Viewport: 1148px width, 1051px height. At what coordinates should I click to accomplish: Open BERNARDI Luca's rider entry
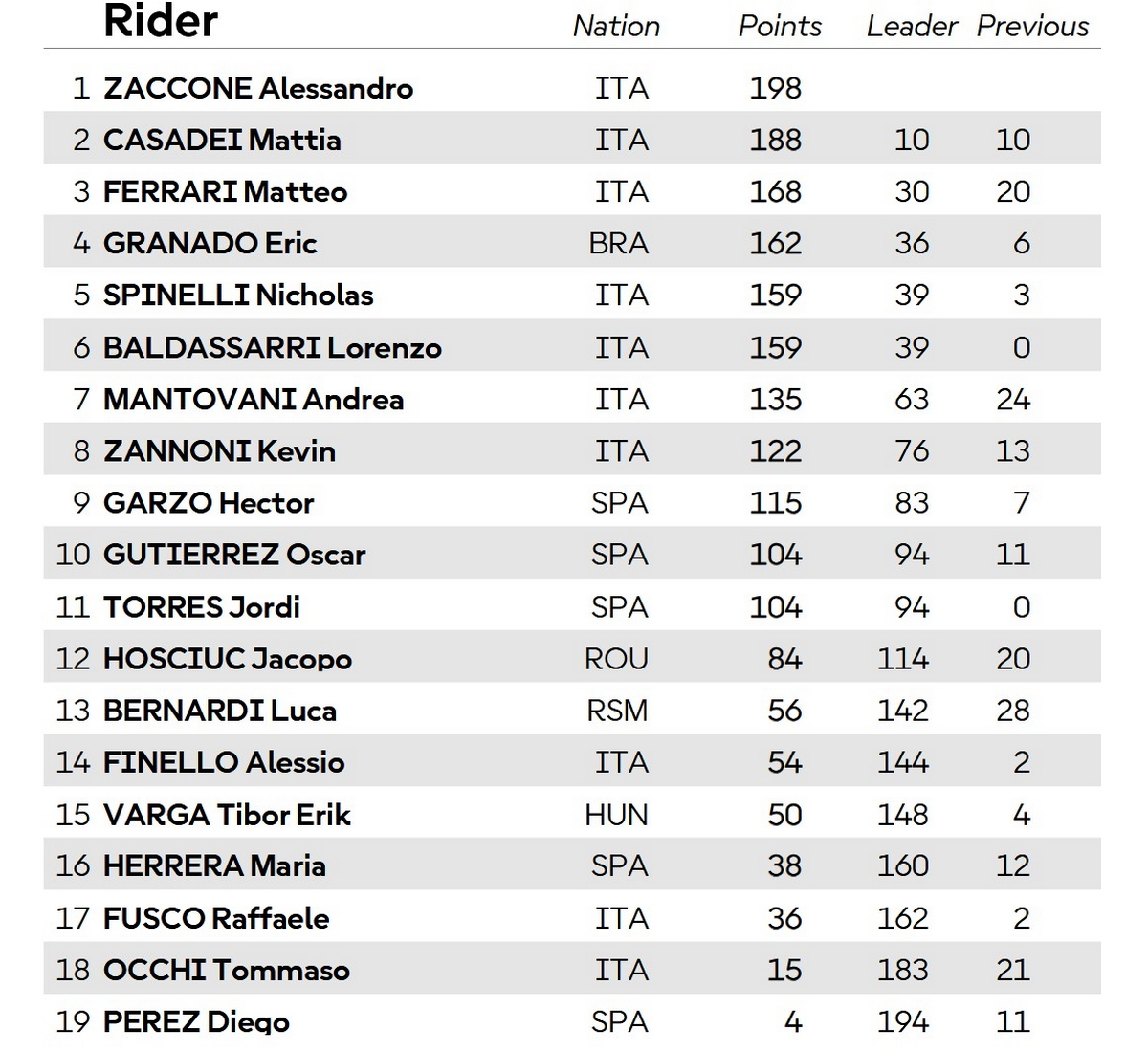(220, 711)
